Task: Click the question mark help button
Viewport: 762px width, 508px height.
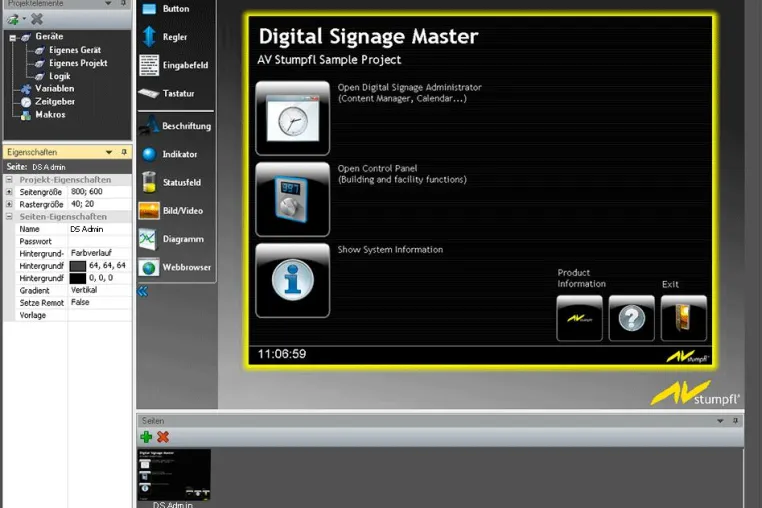Action: pyautogui.click(x=631, y=318)
